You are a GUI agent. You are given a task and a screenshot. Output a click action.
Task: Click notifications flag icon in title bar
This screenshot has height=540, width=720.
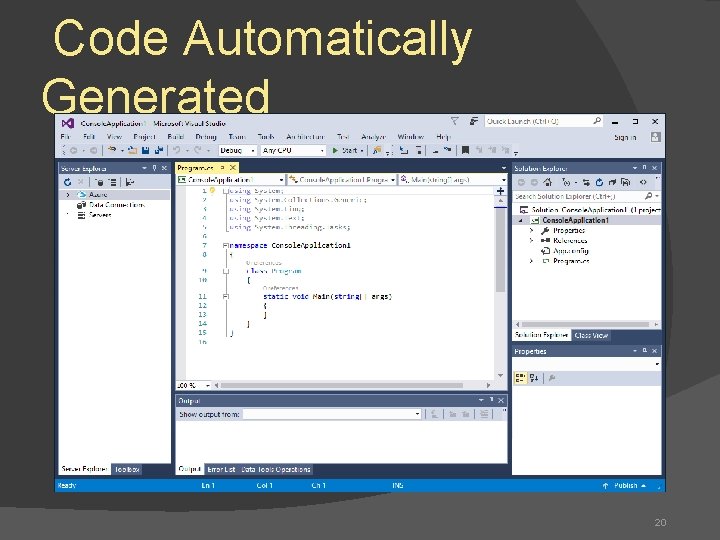coord(455,121)
